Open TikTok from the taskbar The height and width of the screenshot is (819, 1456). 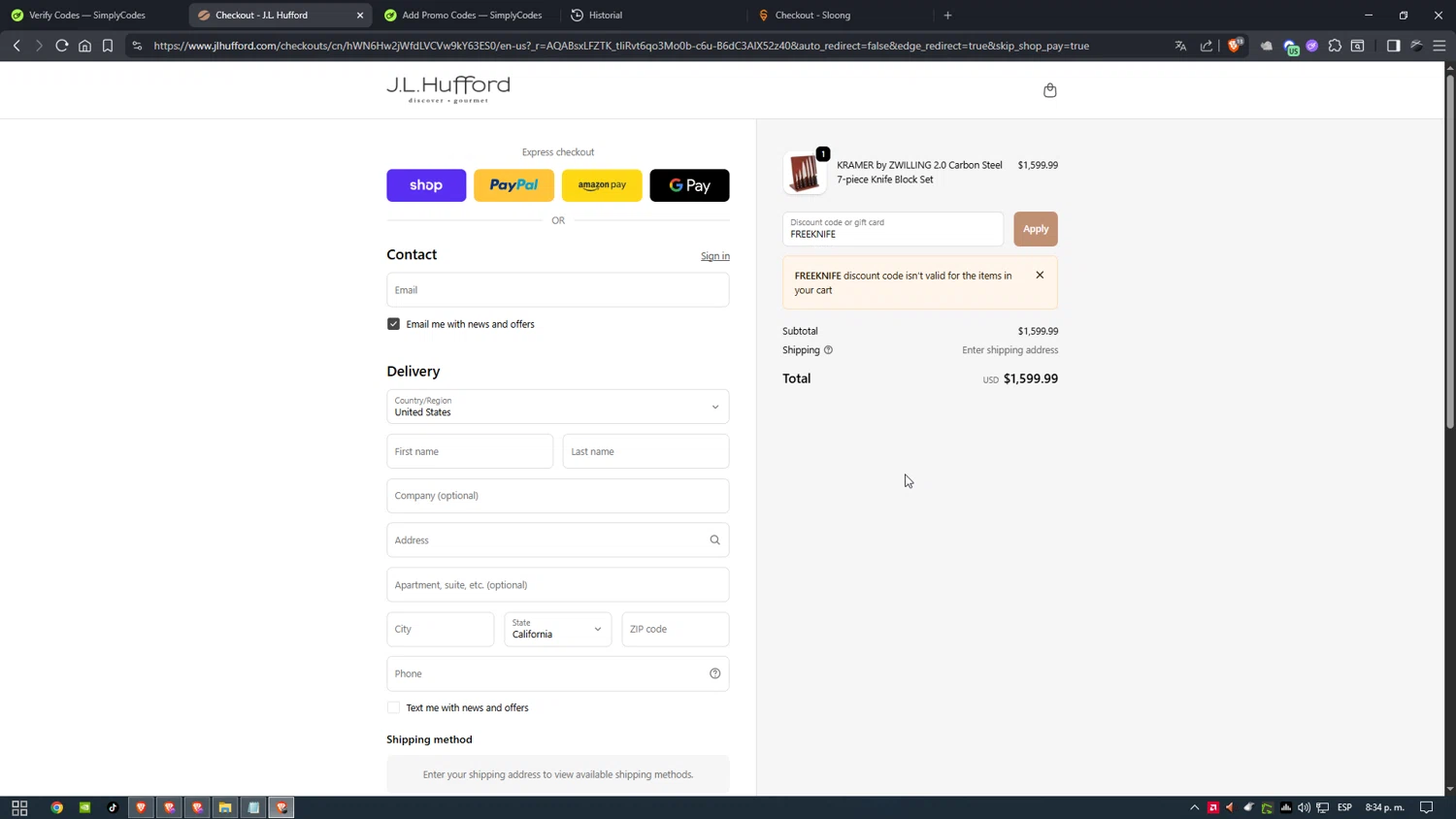[x=113, y=807]
